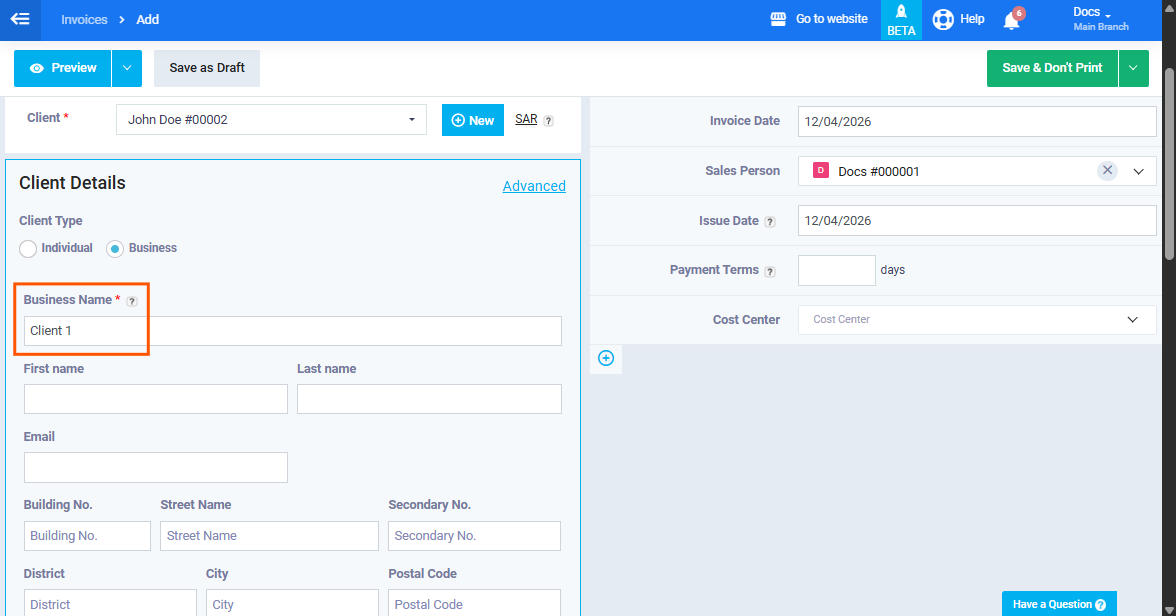Open the Docs Main Branch account menu

click(x=1099, y=19)
